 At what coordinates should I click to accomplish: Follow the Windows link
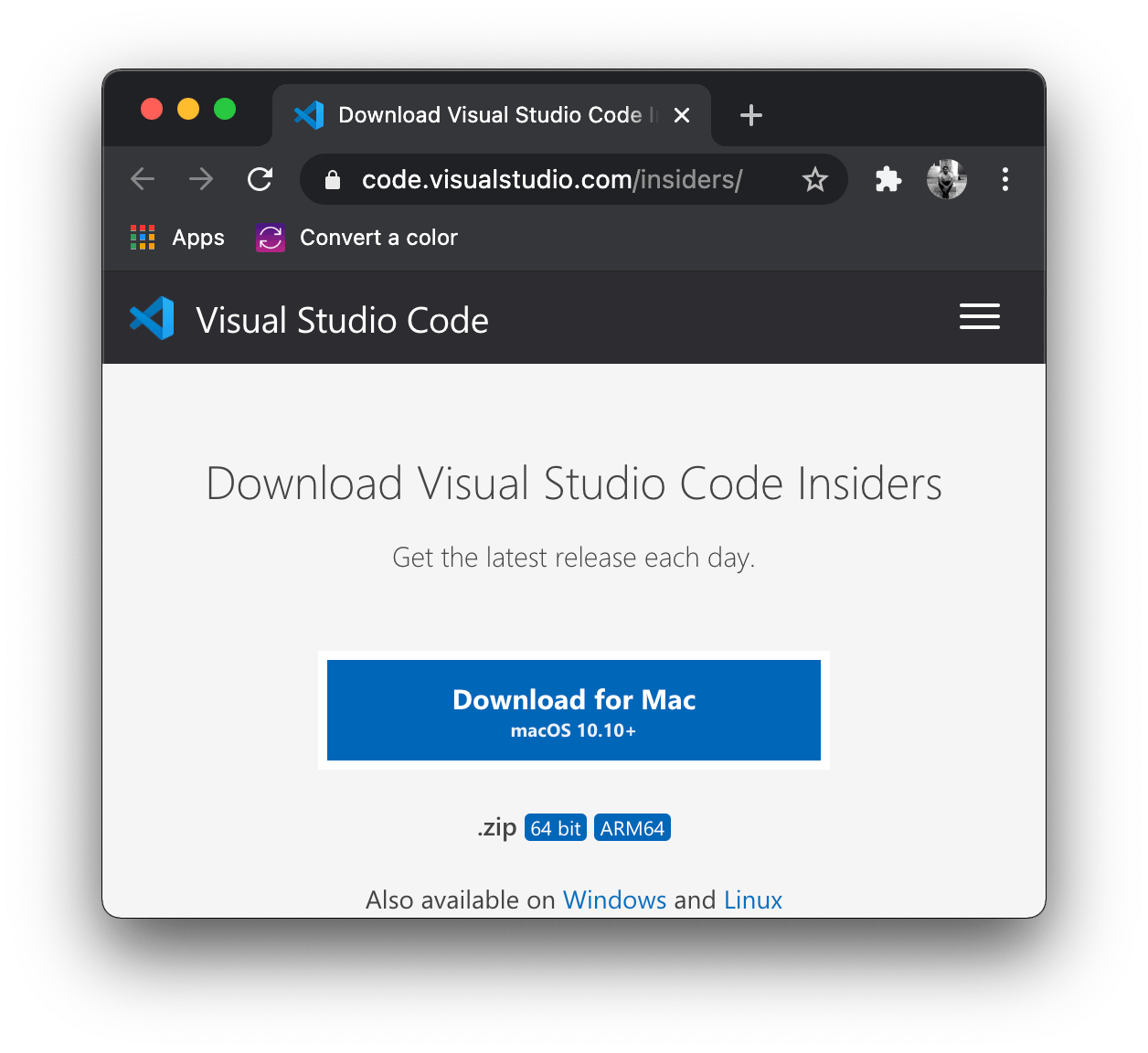[x=614, y=900]
